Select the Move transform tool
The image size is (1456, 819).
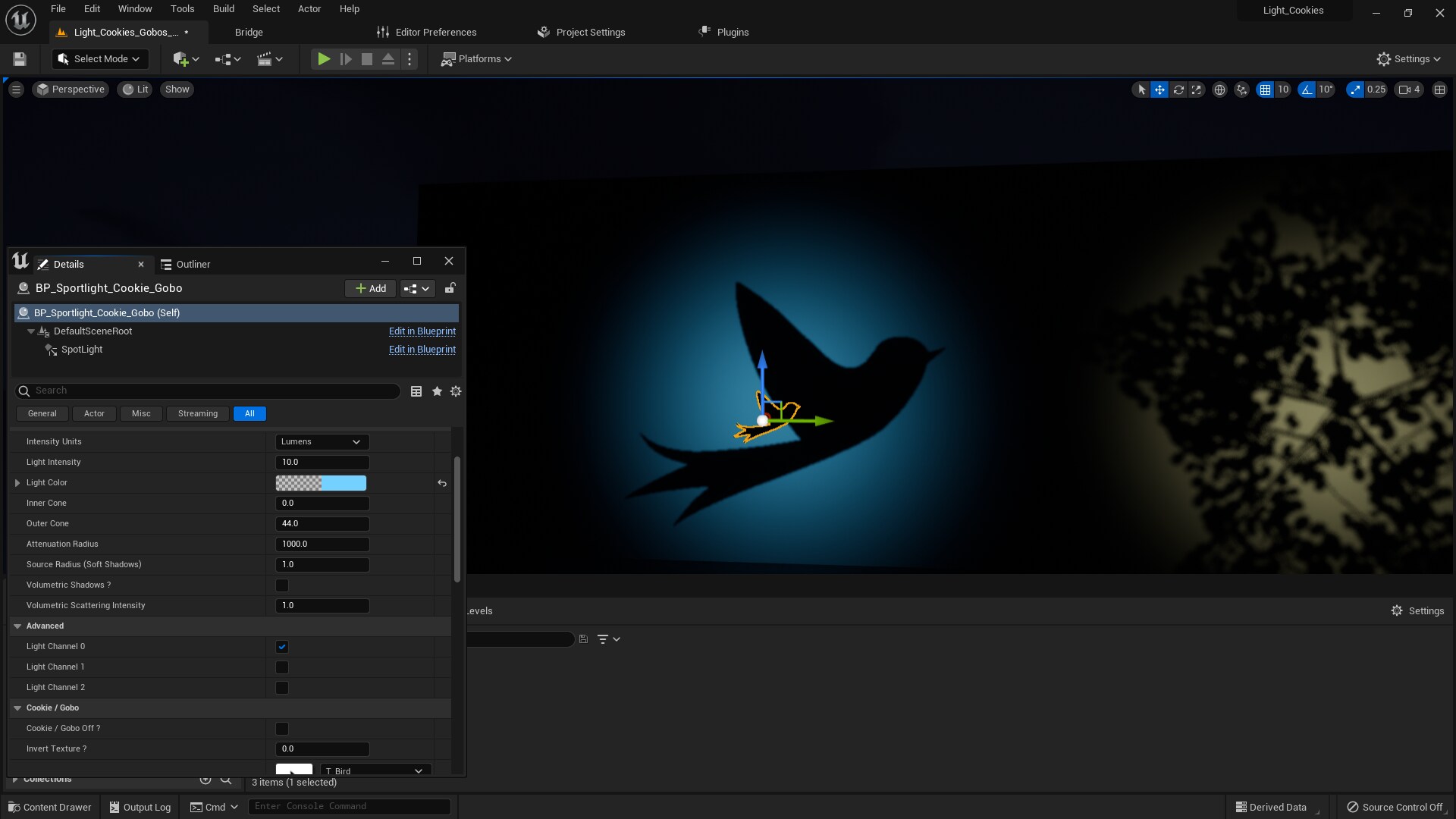click(x=1159, y=89)
